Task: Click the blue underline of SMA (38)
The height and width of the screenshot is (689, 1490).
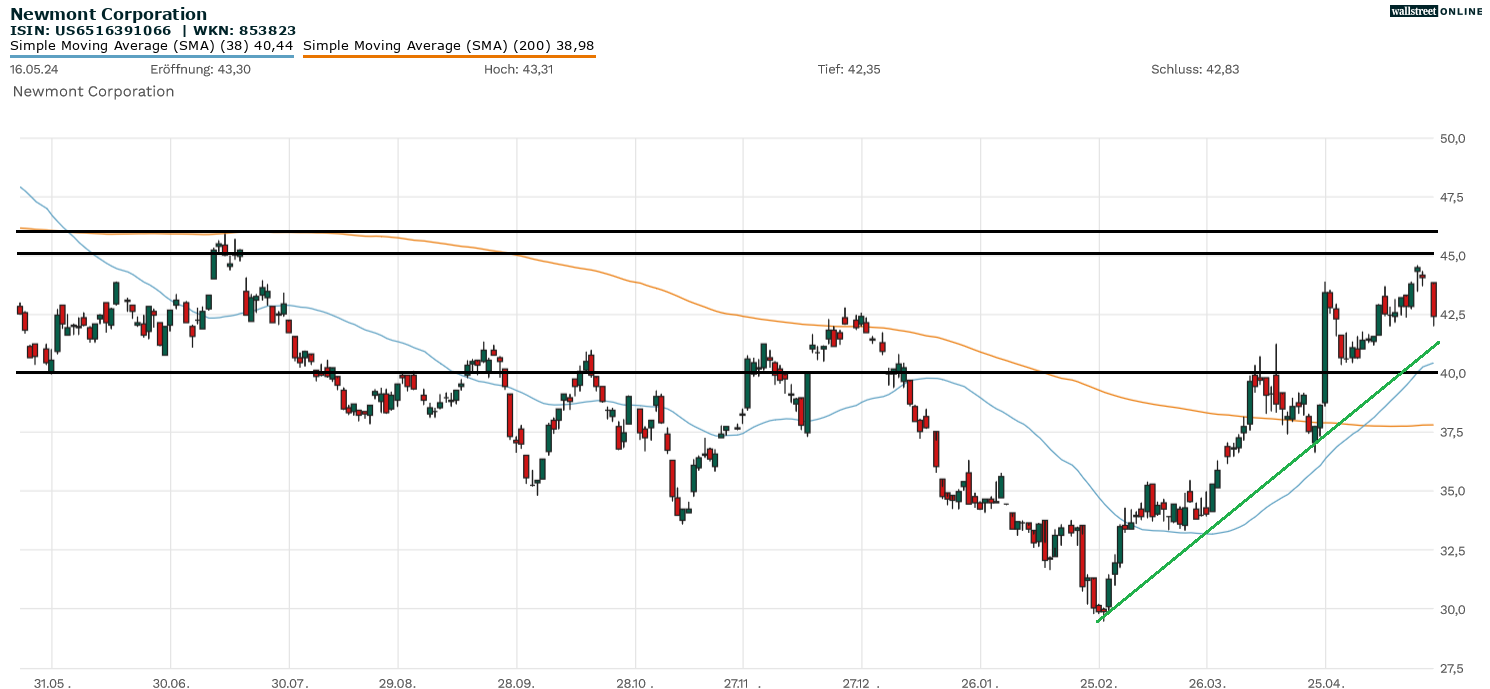Action: tap(150, 57)
